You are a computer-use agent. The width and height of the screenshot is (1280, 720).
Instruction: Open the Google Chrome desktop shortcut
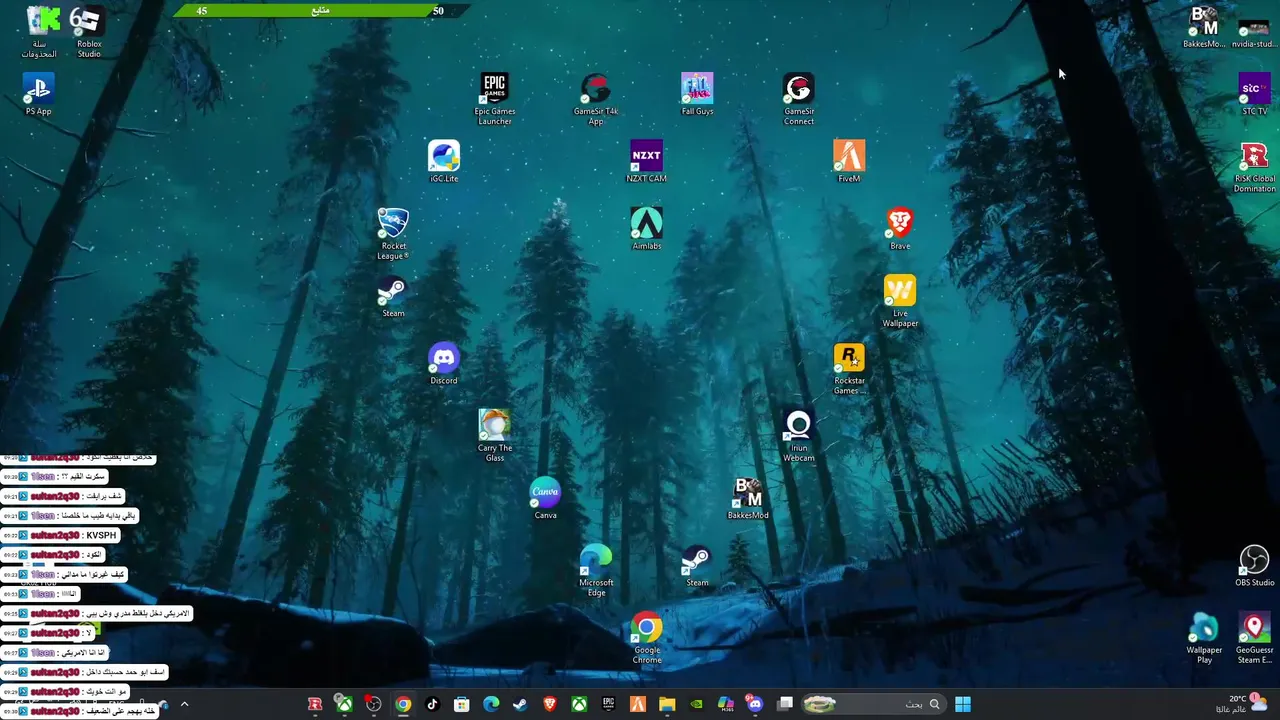(647, 638)
